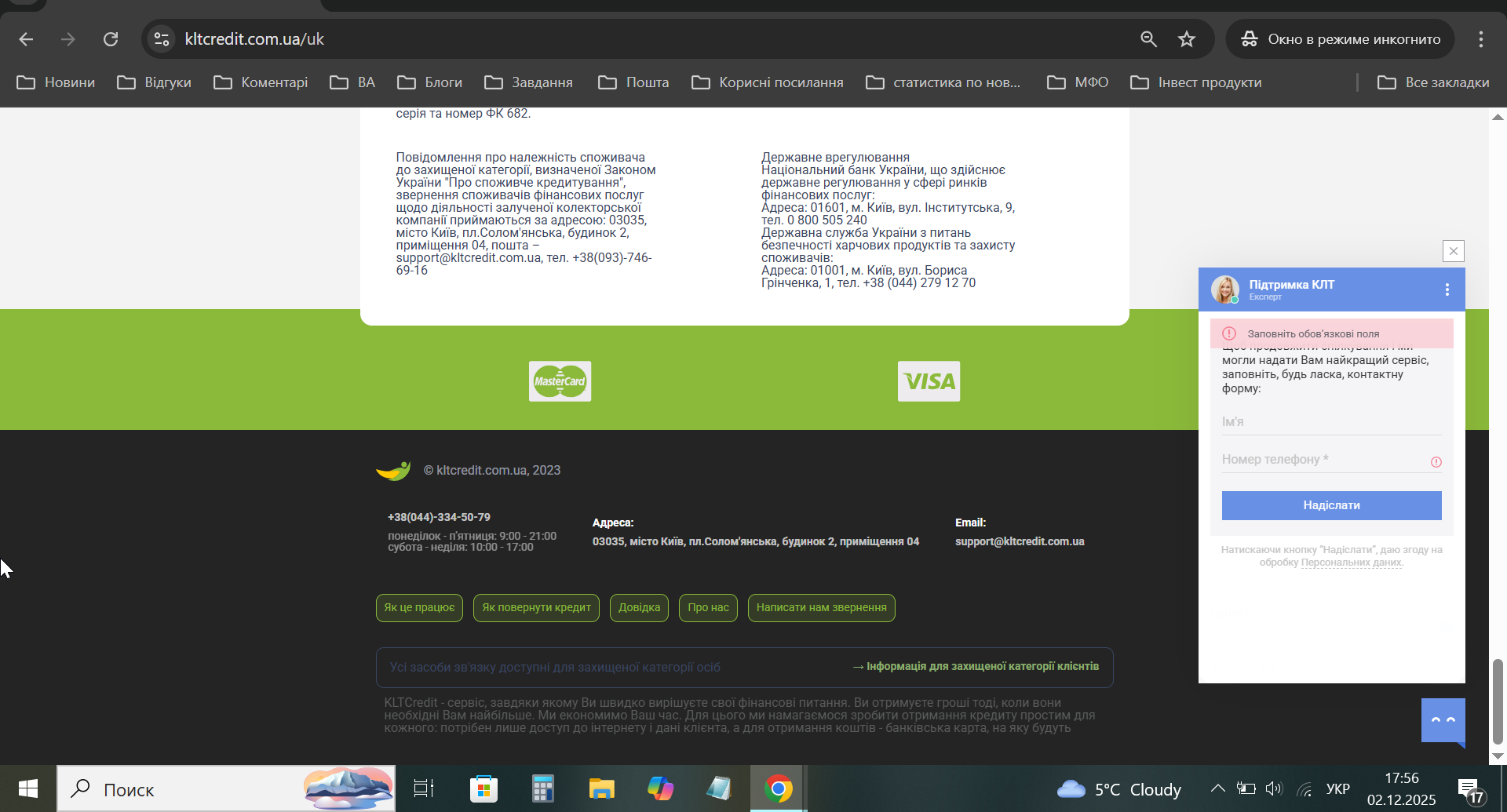Image resolution: width=1507 pixels, height=812 pixels.
Task: Switch the УКР keyboard language
Action: click(1337, 788)
